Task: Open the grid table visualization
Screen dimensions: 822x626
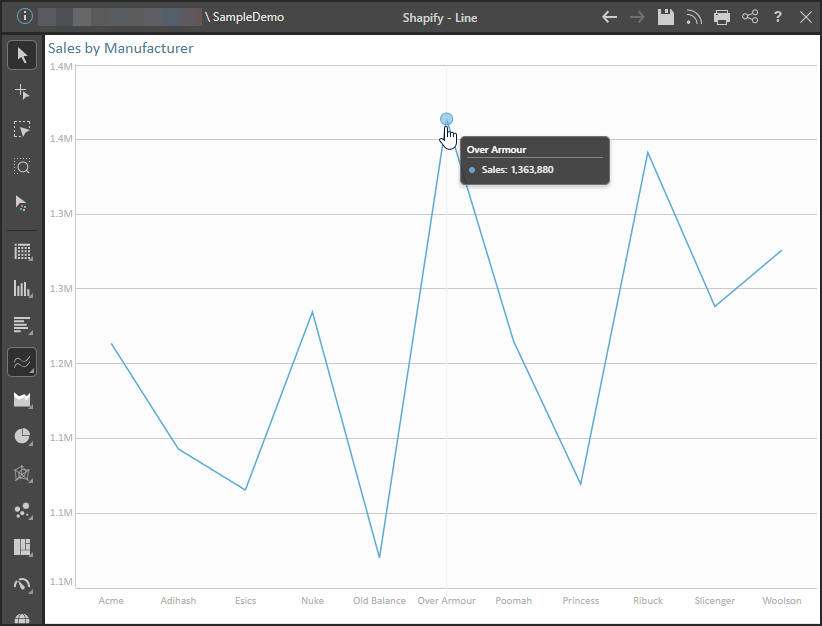Action: pyautogui.click(x=22, y=252)
